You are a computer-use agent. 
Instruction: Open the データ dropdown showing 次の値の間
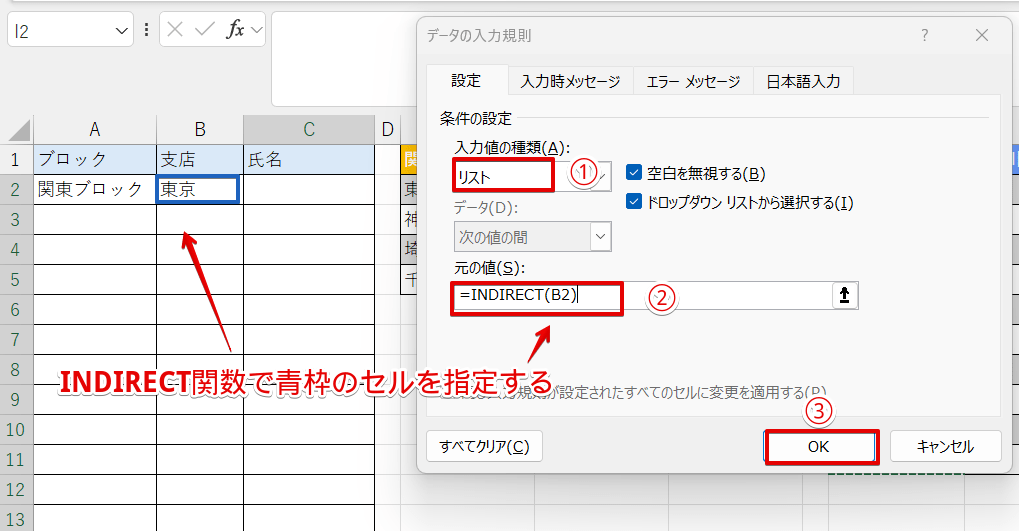[532, 237]
